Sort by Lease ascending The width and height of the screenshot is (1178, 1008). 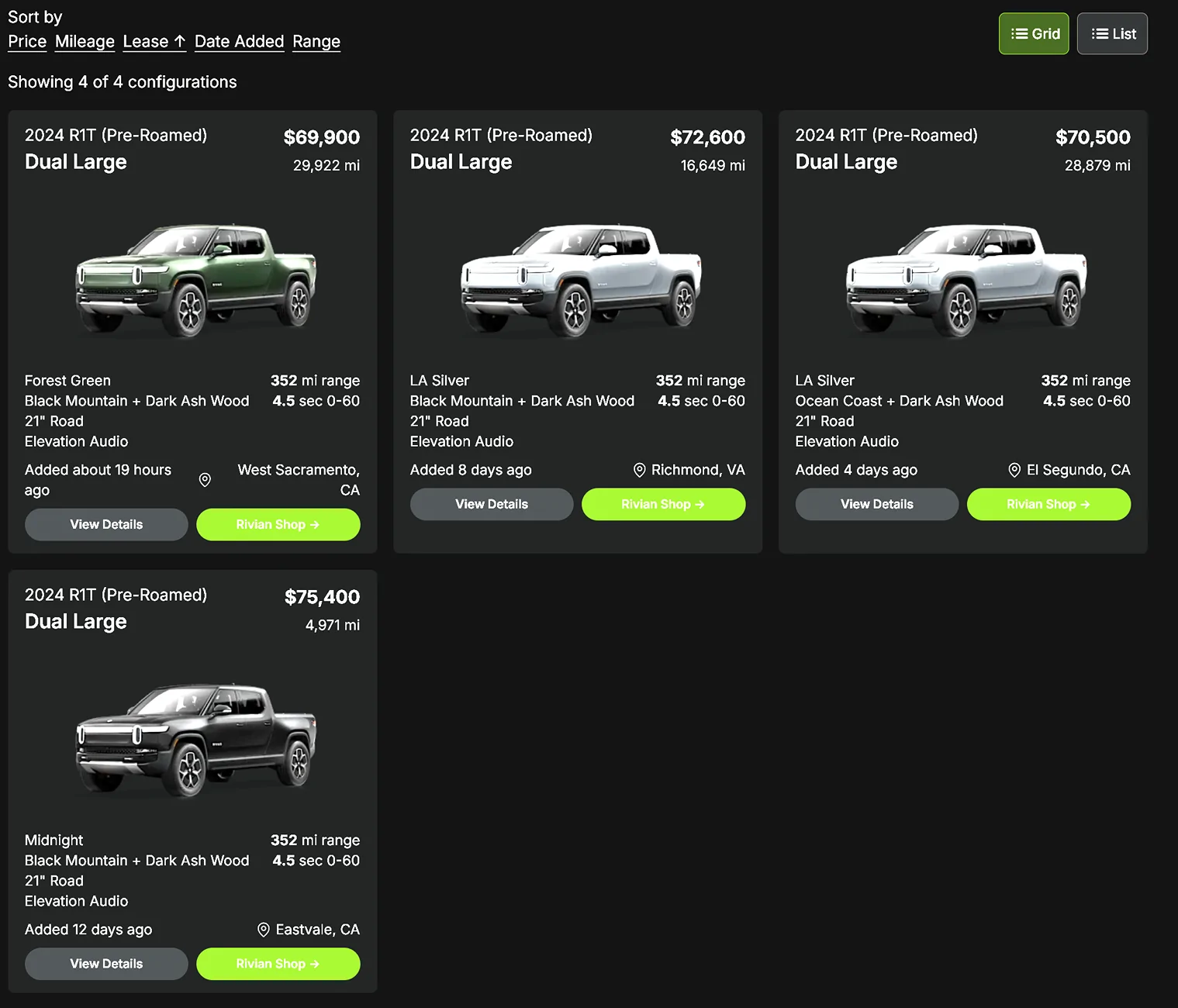pyautogui.click(x=154, y=42)
